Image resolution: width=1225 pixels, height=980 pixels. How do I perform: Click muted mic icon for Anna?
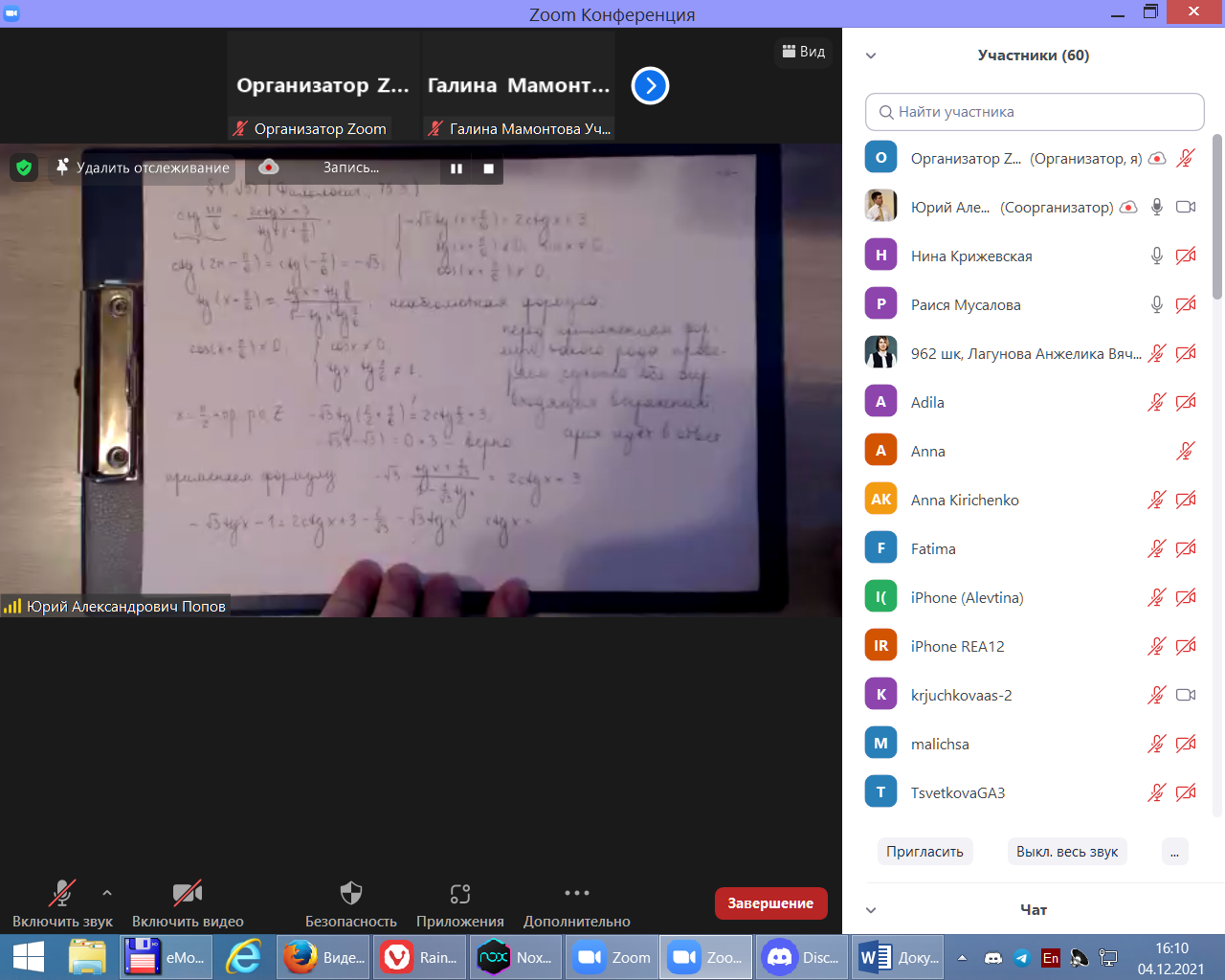pyautogui.click(x=1186, y=452)
